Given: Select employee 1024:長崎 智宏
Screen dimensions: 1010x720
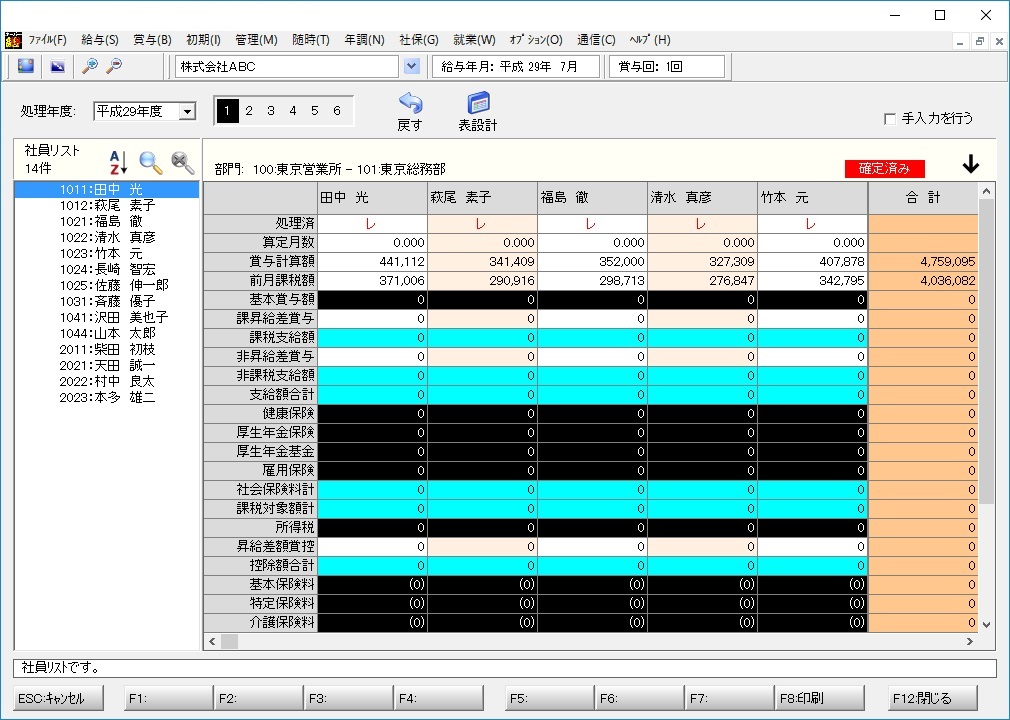Looking at the screenshot, I should (107, 269).
